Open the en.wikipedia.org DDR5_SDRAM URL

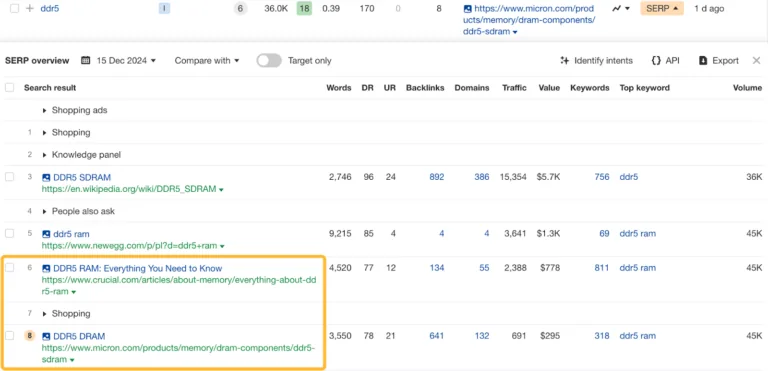[x=129, y=189]
